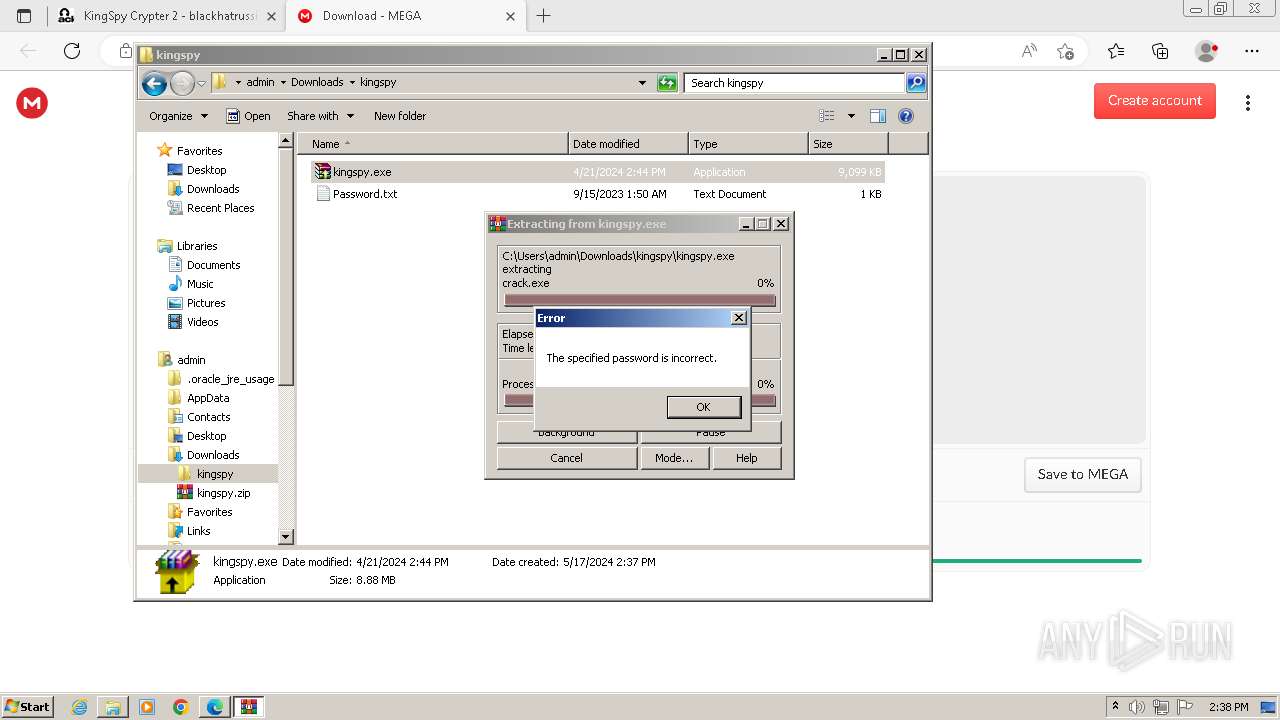This screenshot has height=720, width=1280.
Task: Open recent locations dropdown beside the navigation arrows
Action: click(x=201, y=83)
